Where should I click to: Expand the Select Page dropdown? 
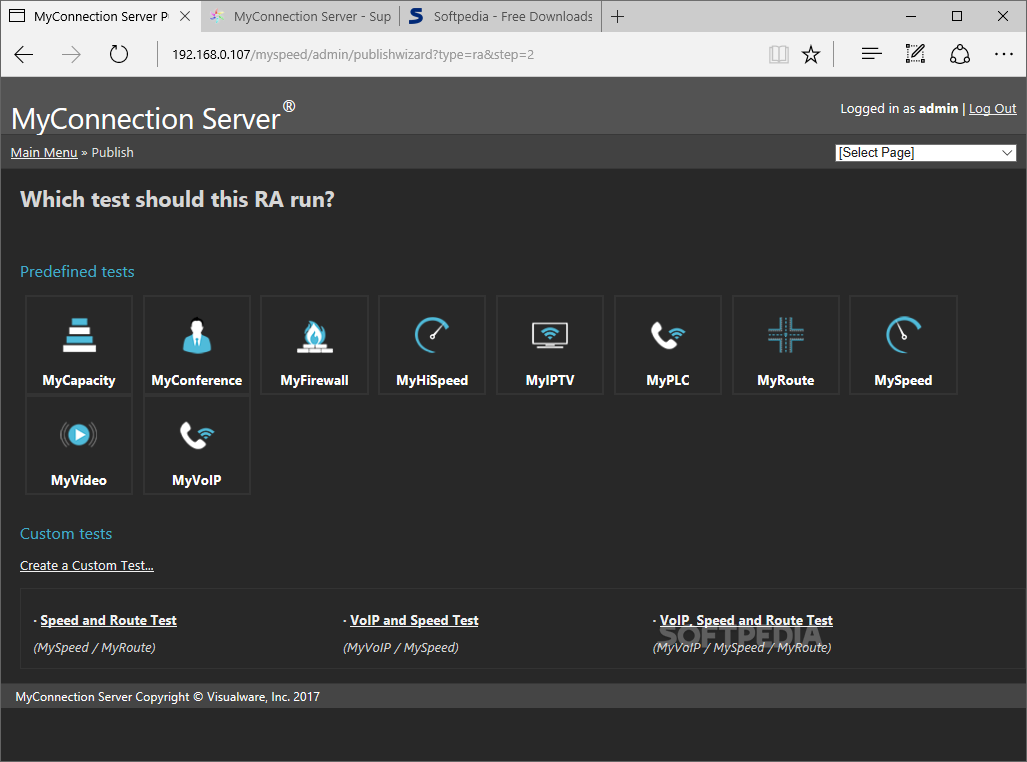(x=925, y=153)
